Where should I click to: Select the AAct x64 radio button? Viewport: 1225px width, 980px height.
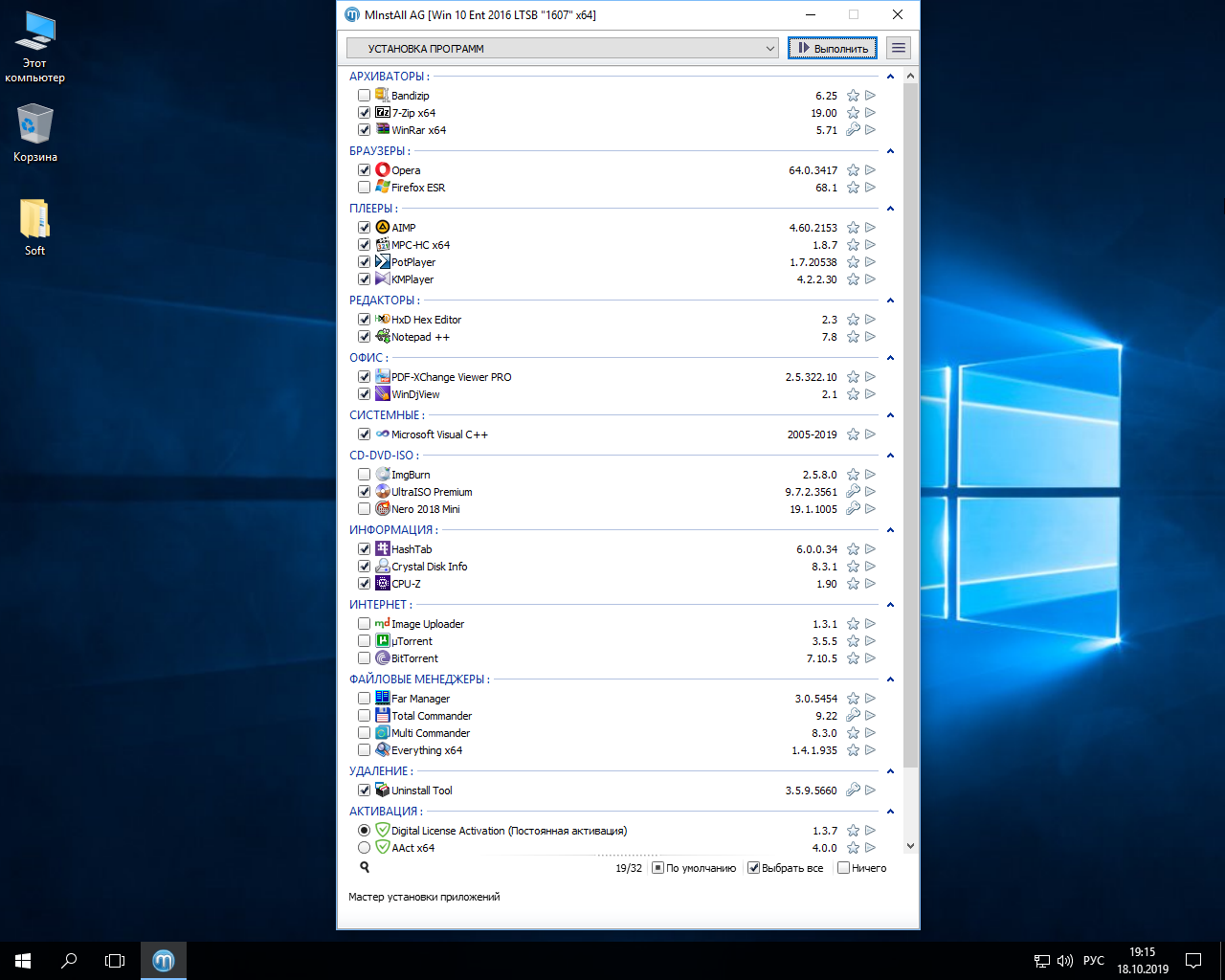[364, 848]
